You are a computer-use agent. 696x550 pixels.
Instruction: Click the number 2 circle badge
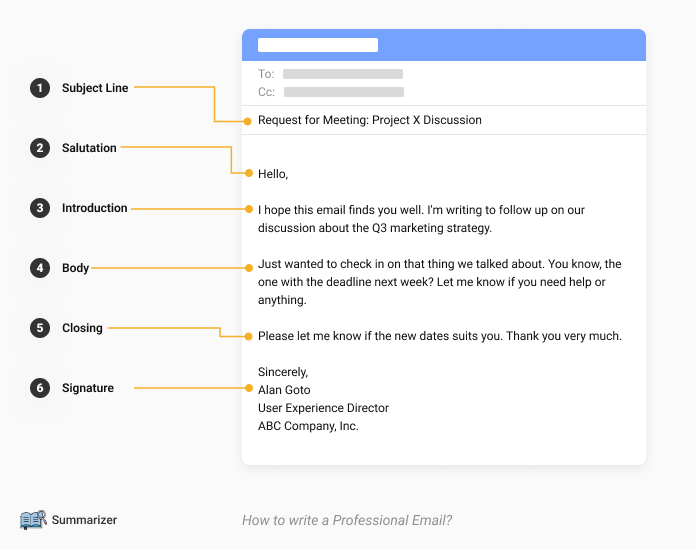(40, 148)
